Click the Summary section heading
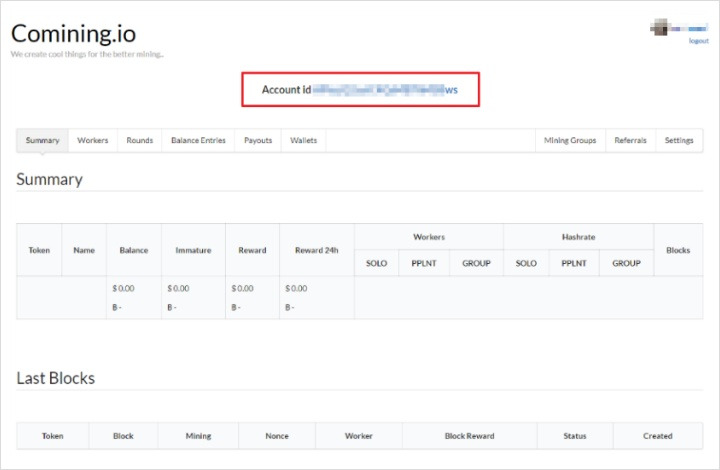The width and height of the screenshot is (720, 470). [50, 179]
